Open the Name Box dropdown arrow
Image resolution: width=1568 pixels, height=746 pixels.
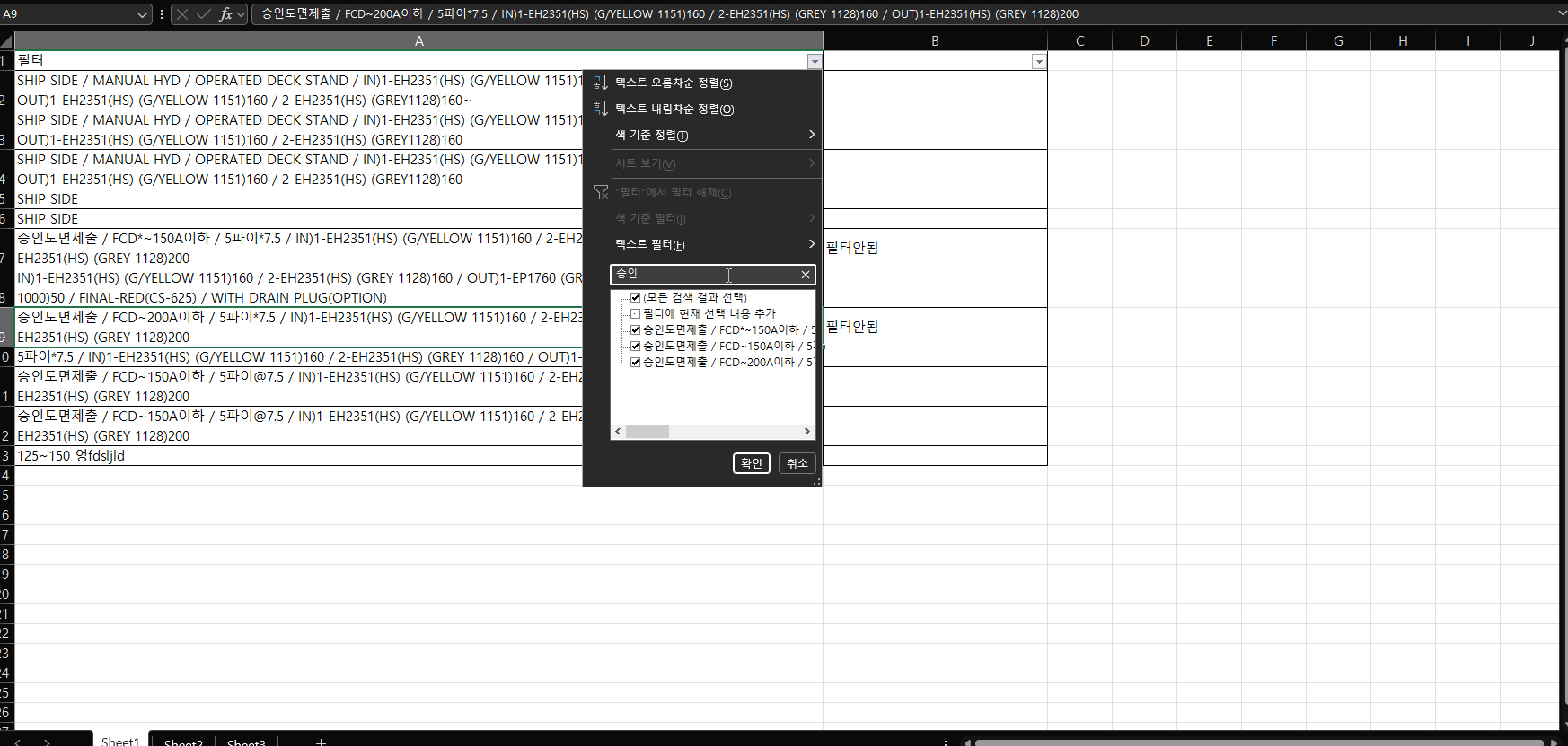(142, 14)
